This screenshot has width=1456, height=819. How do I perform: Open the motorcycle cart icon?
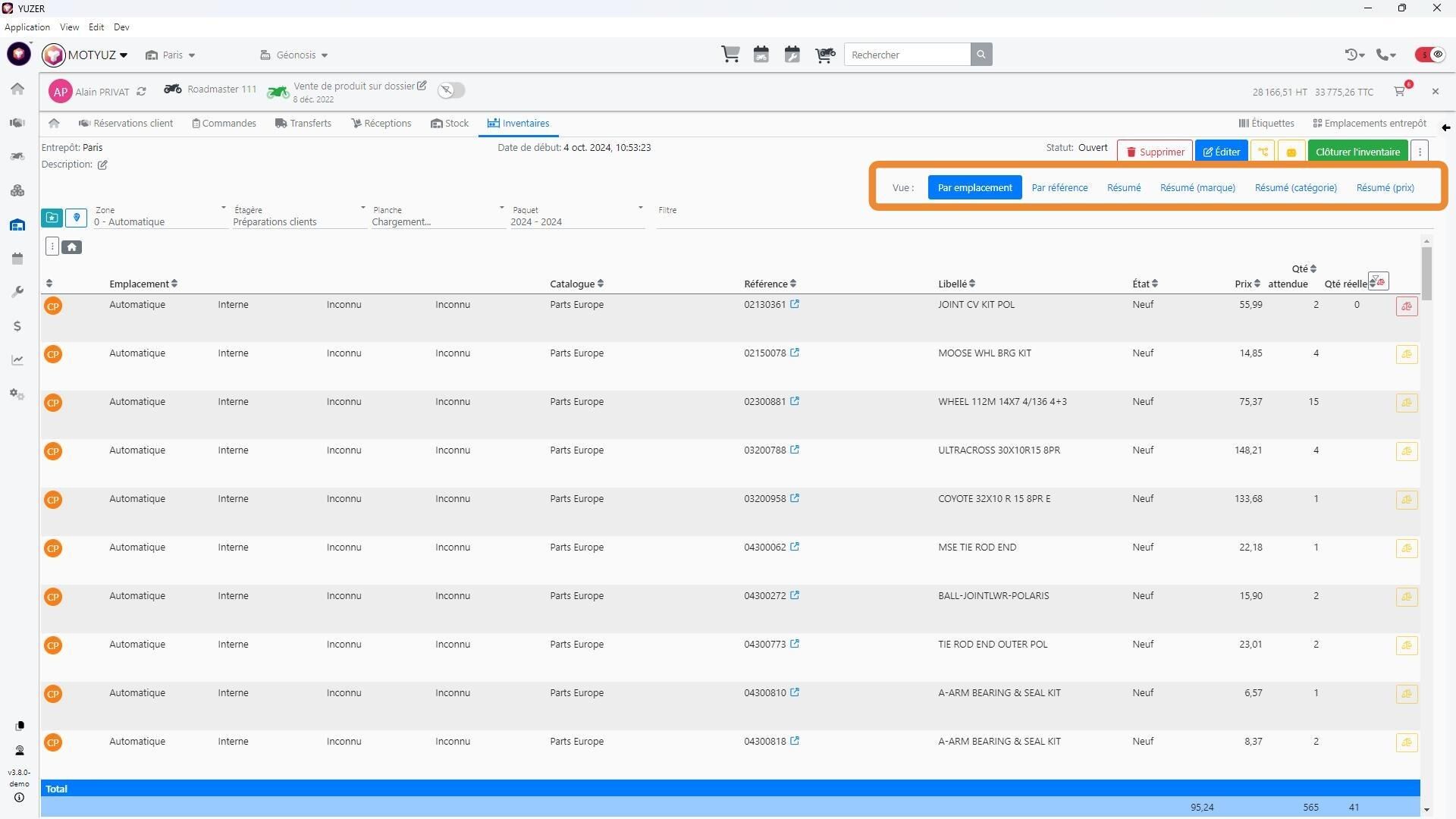[824, 55]
